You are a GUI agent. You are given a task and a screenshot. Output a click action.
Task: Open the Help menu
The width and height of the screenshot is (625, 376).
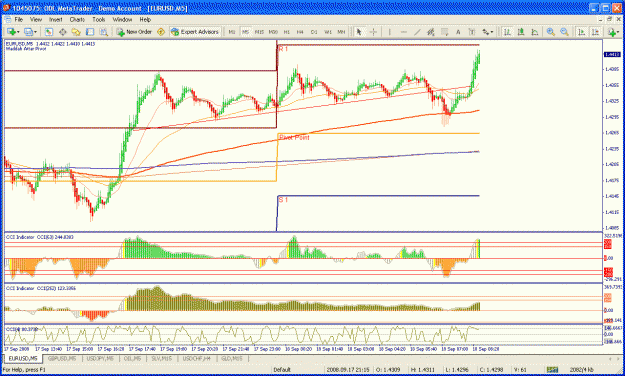(x=145, y=19)
